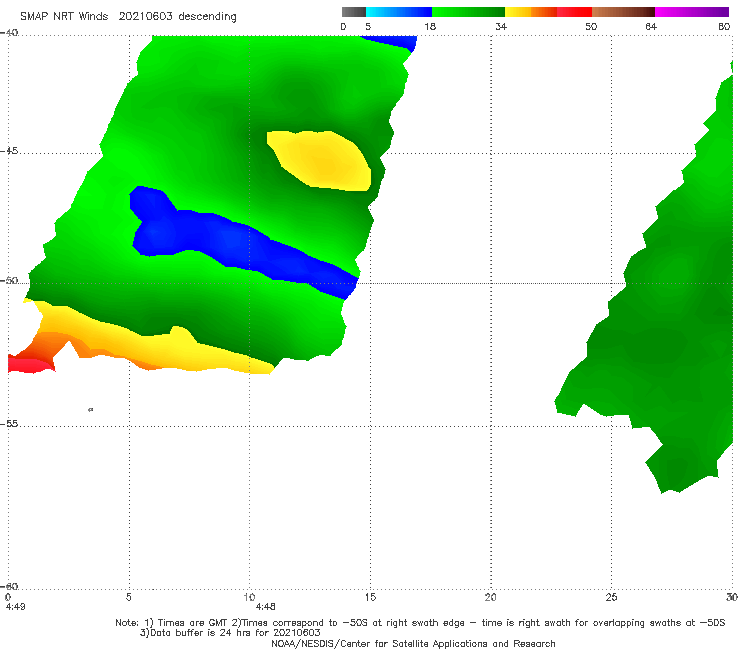Click the 'SMAP NRT Winds 20210603 descending' title

click(128, 17)
